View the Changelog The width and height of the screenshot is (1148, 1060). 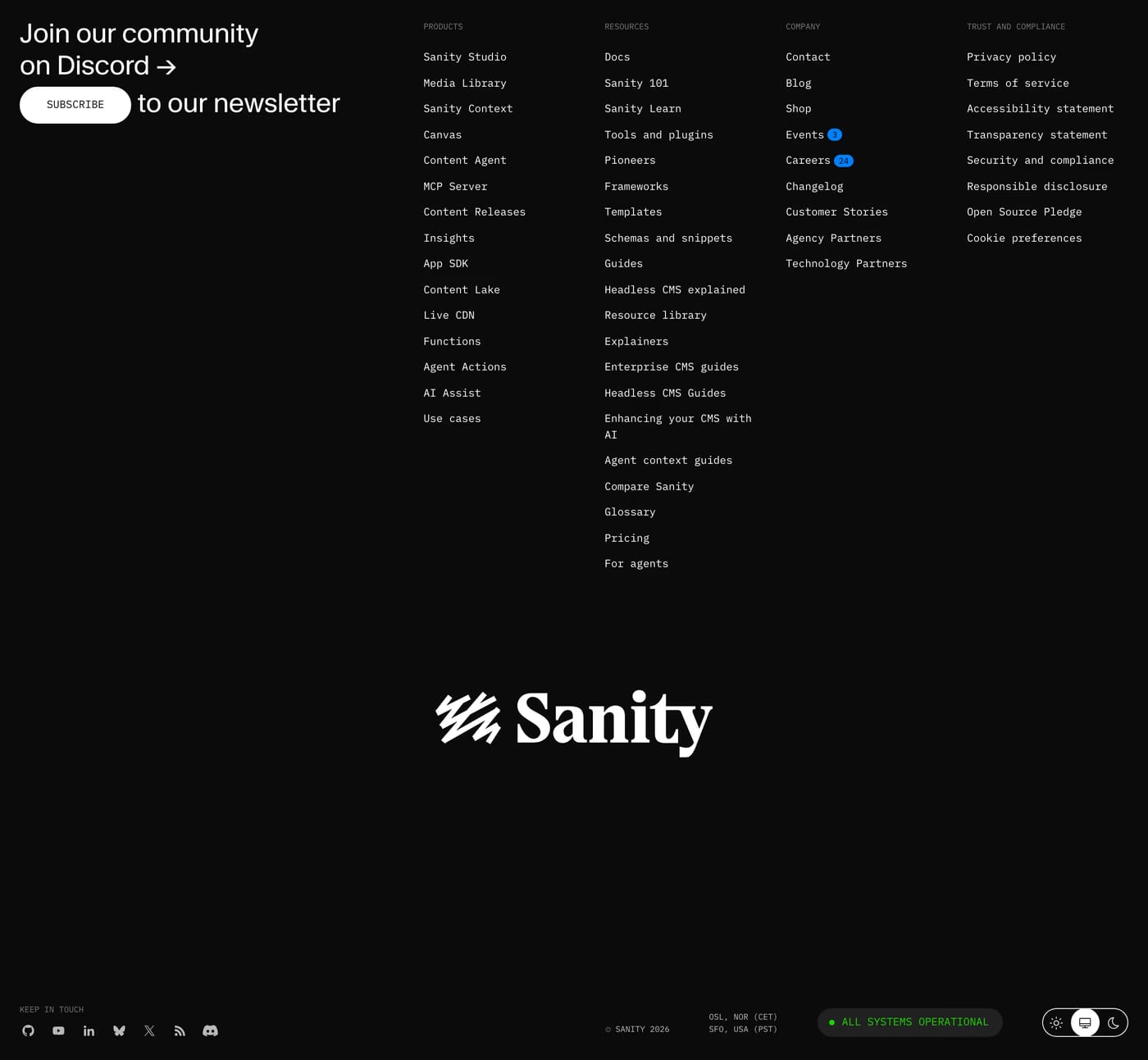tap(814, 186)
